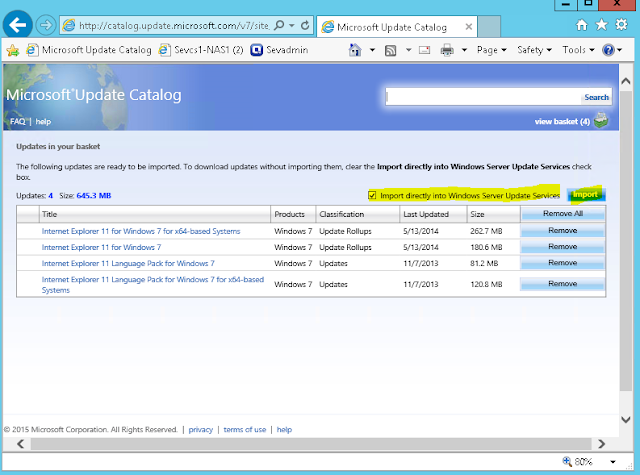Image resolution: width=640 pixels, height=475 pixels.
Task: Open Sevcs1-NAS1 (2) favorites bar link
Action: (201, 50)
